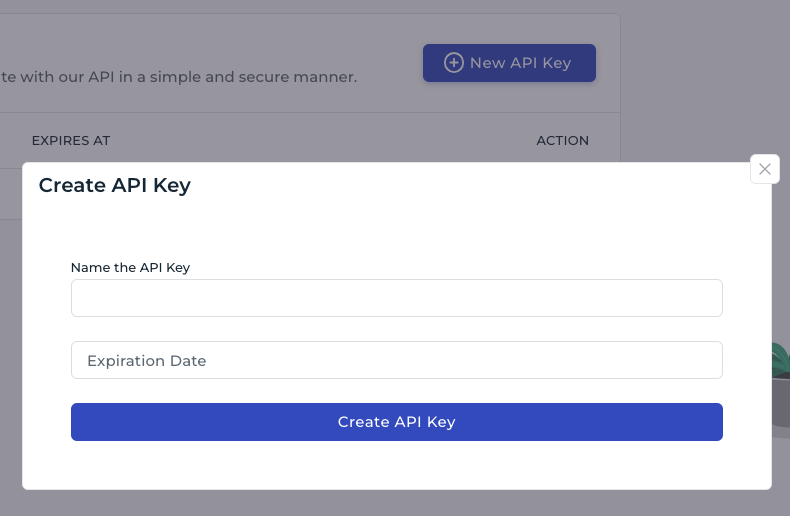Click the ACTION column header
The image size is (790, 516).
point(562,141)
